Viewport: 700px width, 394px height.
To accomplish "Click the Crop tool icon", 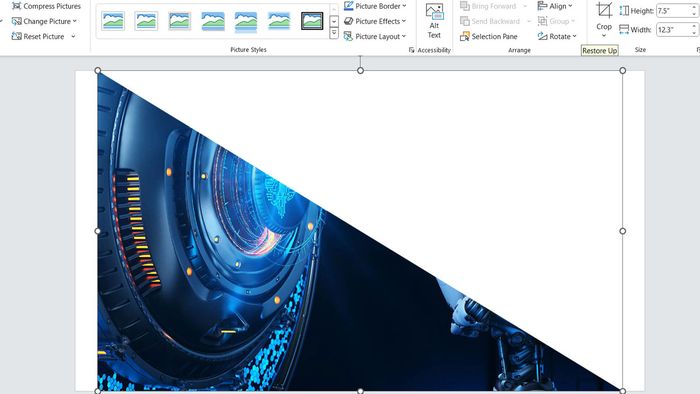I will click(604, 10).
